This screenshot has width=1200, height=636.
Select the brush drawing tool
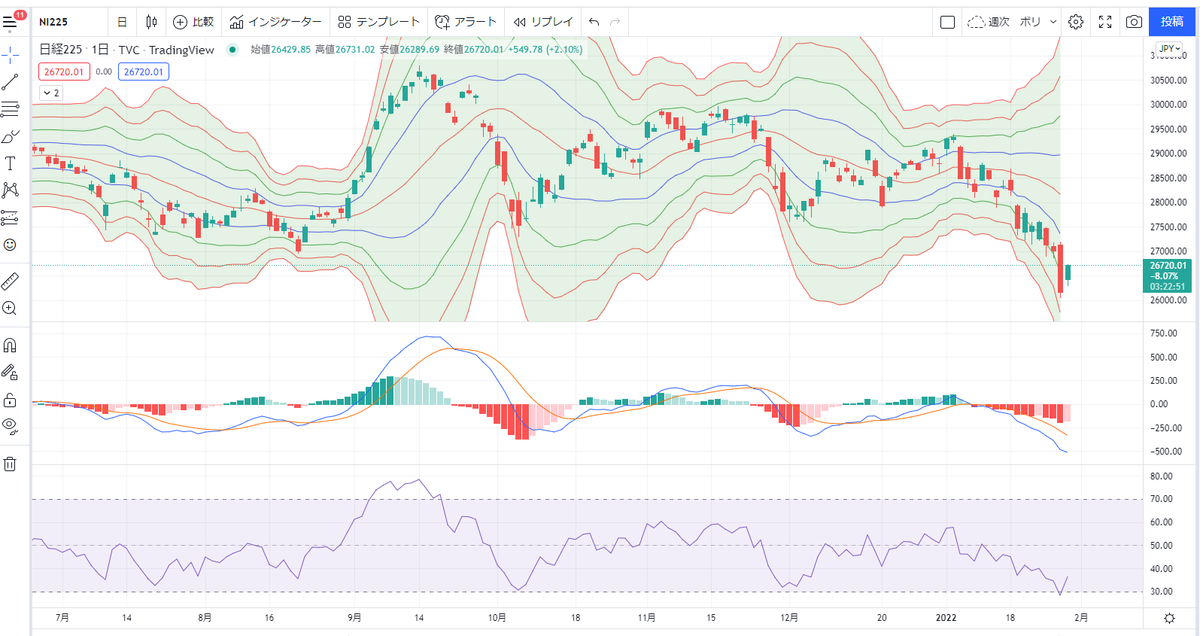[x=10, y=135]
